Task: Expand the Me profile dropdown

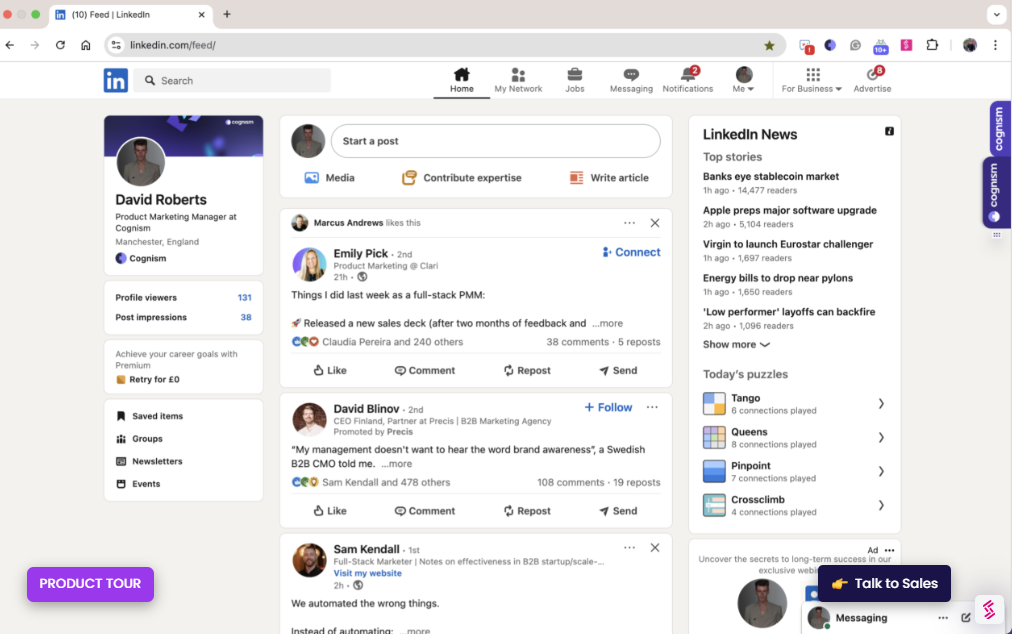Action: (744, 80)
